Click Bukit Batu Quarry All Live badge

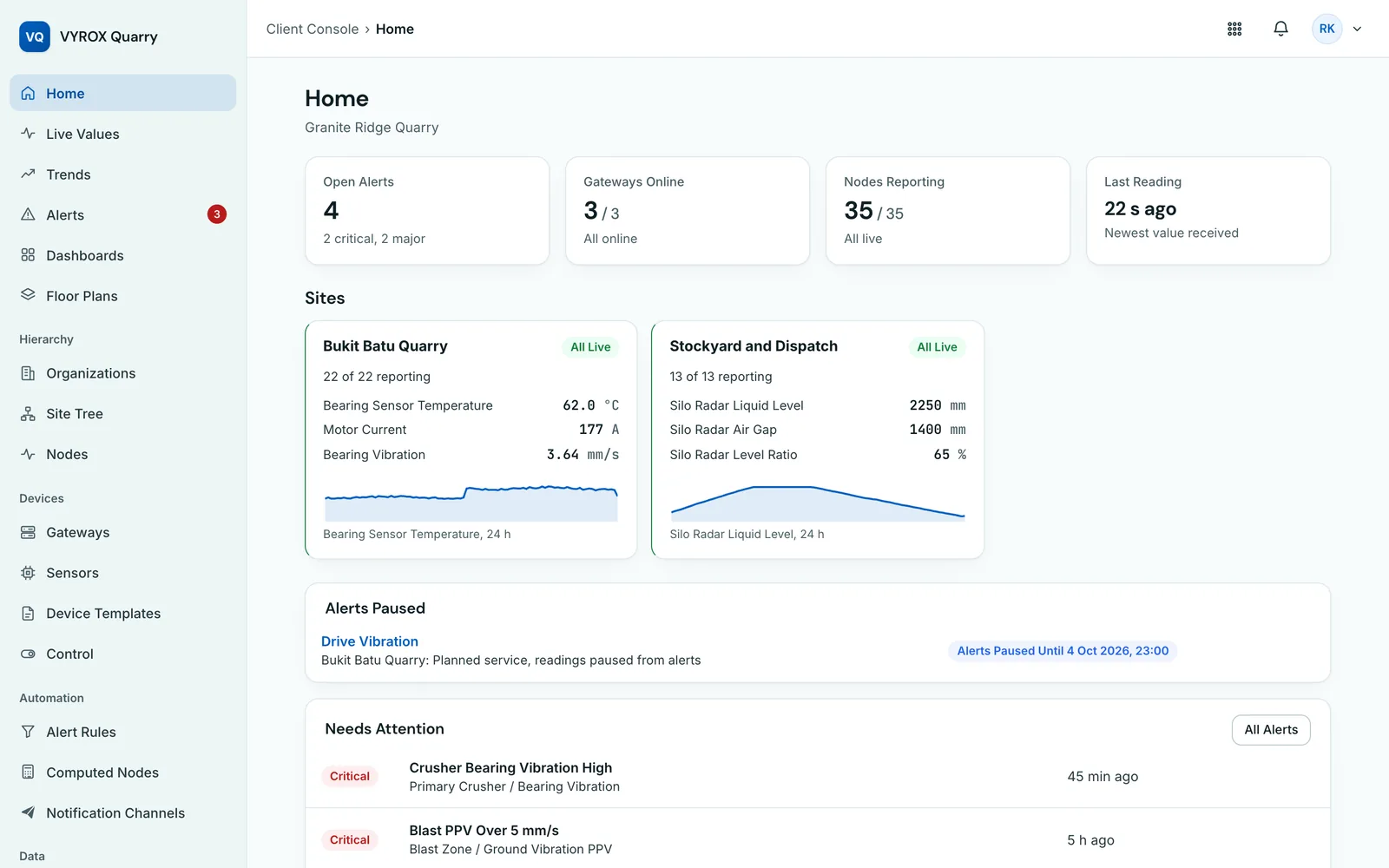590,347
